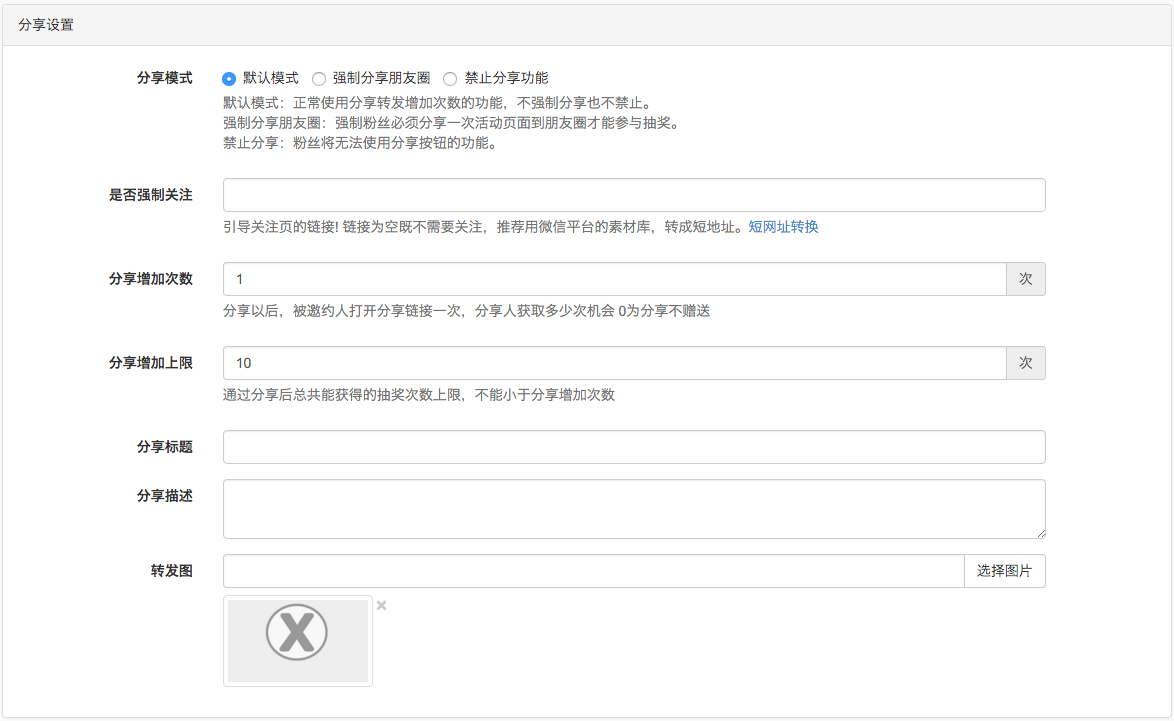Viewport: 1174px width, 721px height.
Task: Click the 分享设置 panel heading
Action: click(46, 25)
